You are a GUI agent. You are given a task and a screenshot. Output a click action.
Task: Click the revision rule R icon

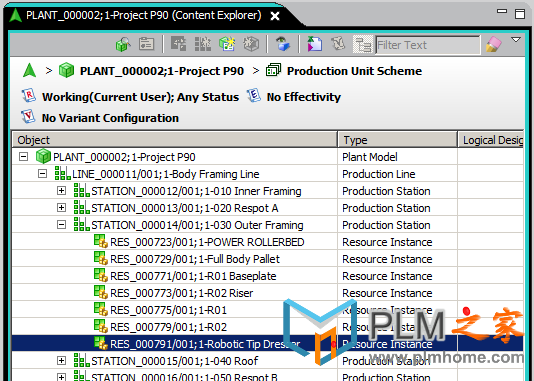click(29, 96)
